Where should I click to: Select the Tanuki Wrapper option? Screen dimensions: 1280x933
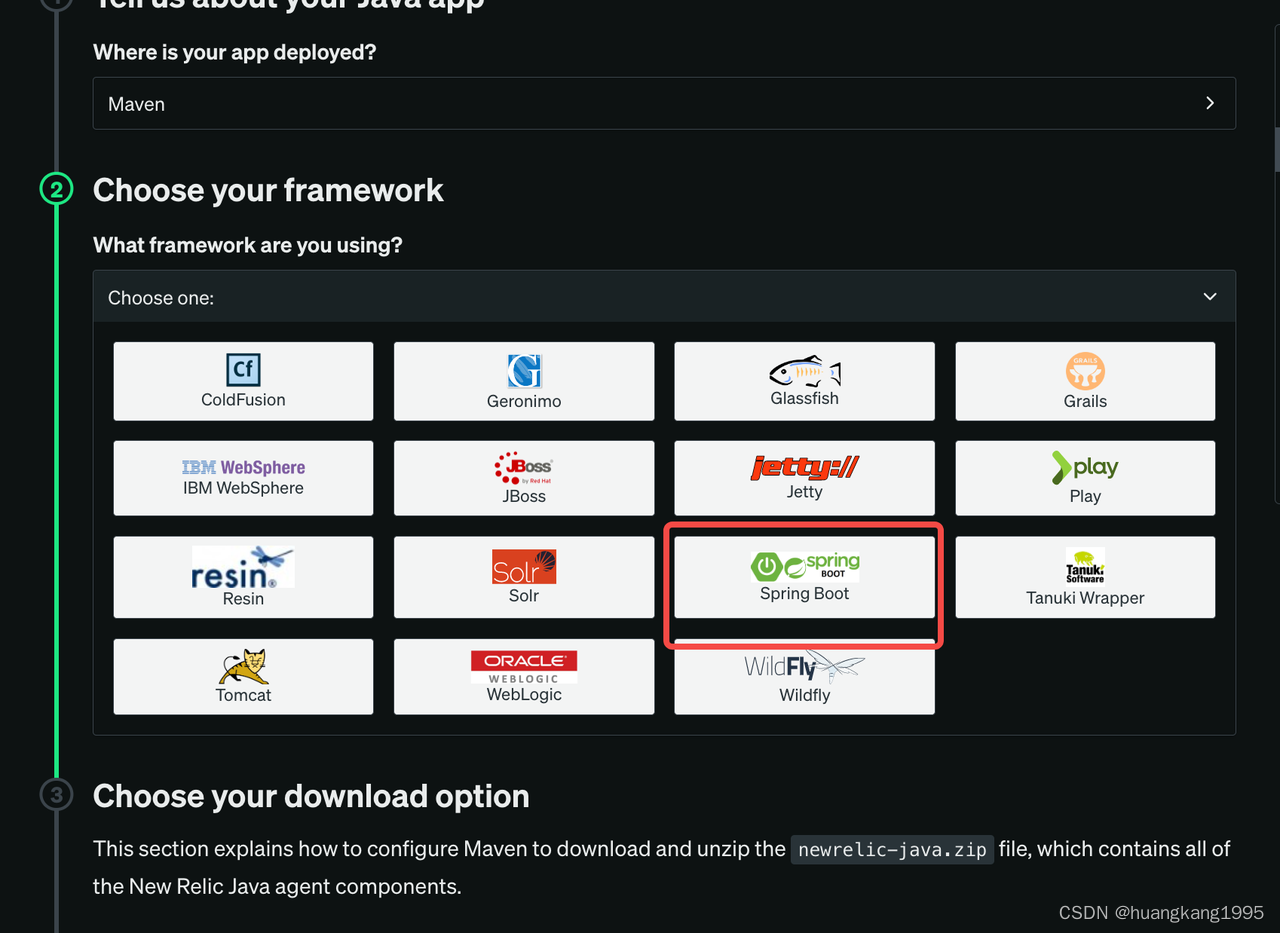1085,577
